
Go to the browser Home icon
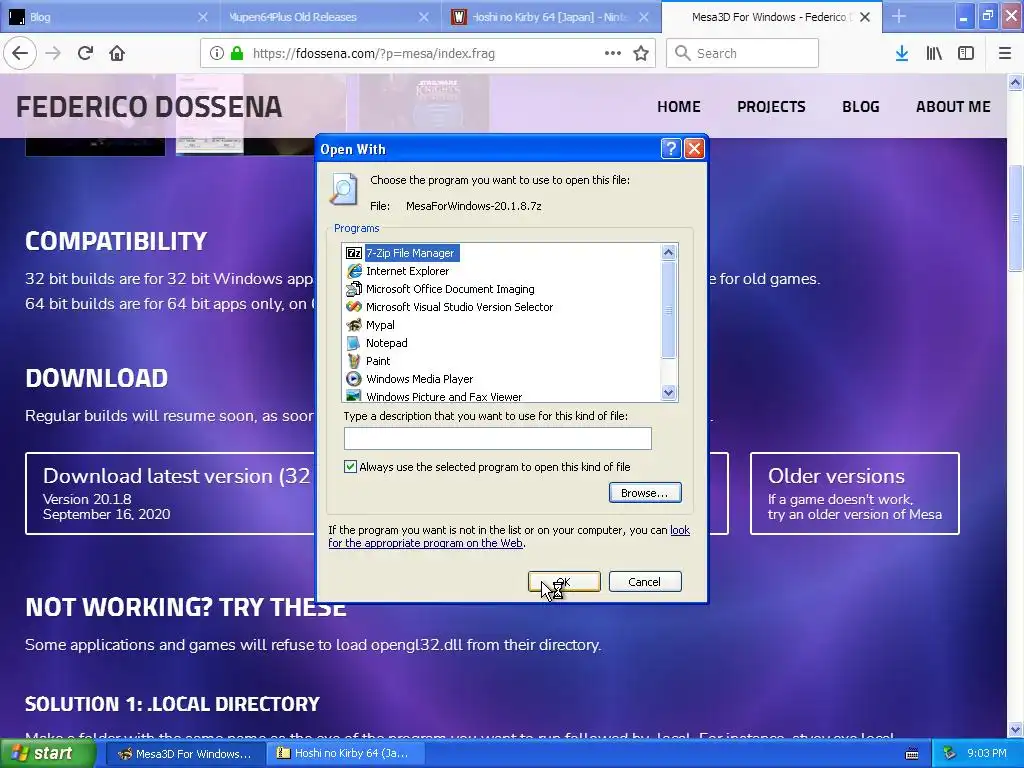click(117, 53)
